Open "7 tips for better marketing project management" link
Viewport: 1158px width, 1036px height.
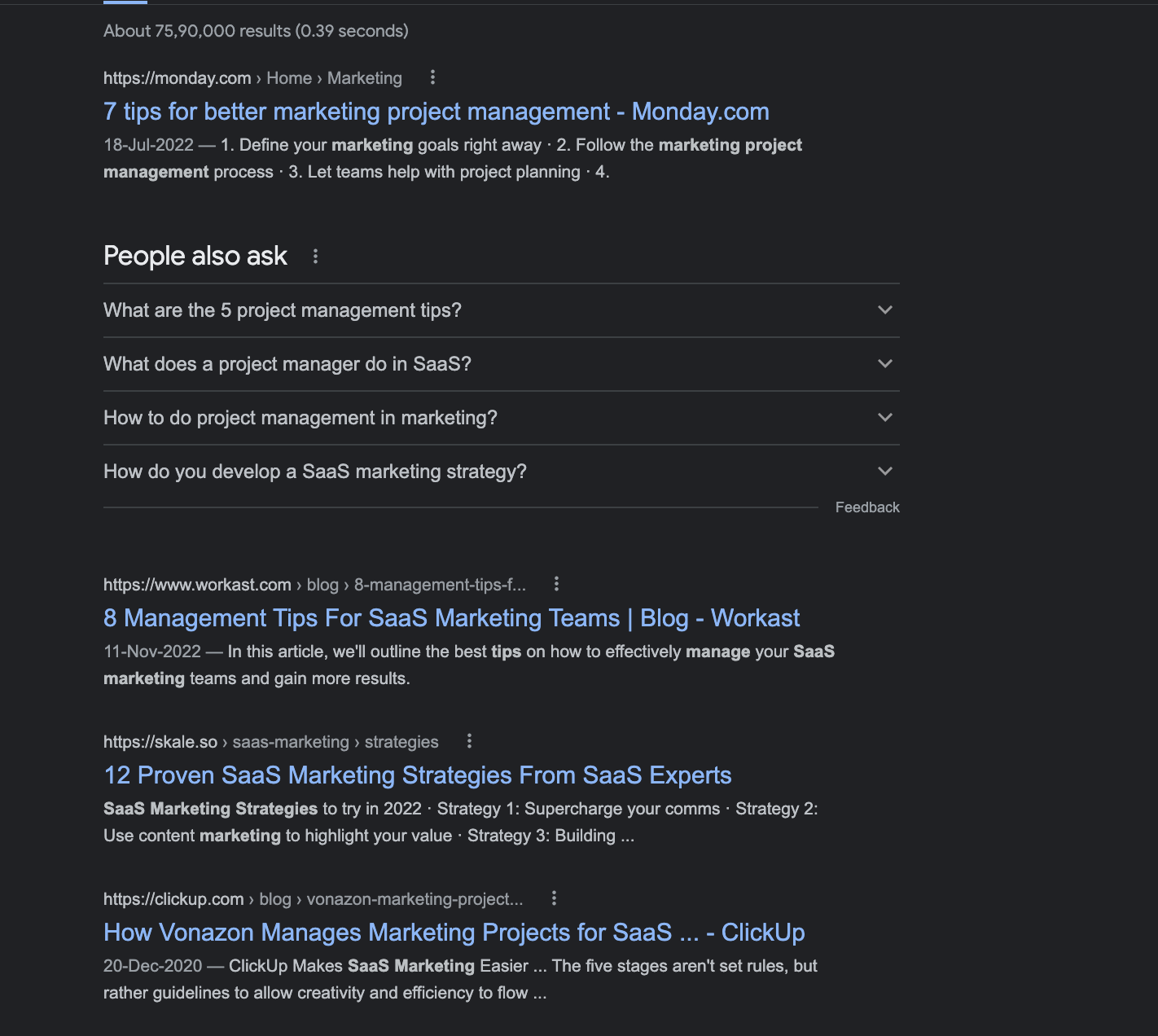(x=436, y=112)
